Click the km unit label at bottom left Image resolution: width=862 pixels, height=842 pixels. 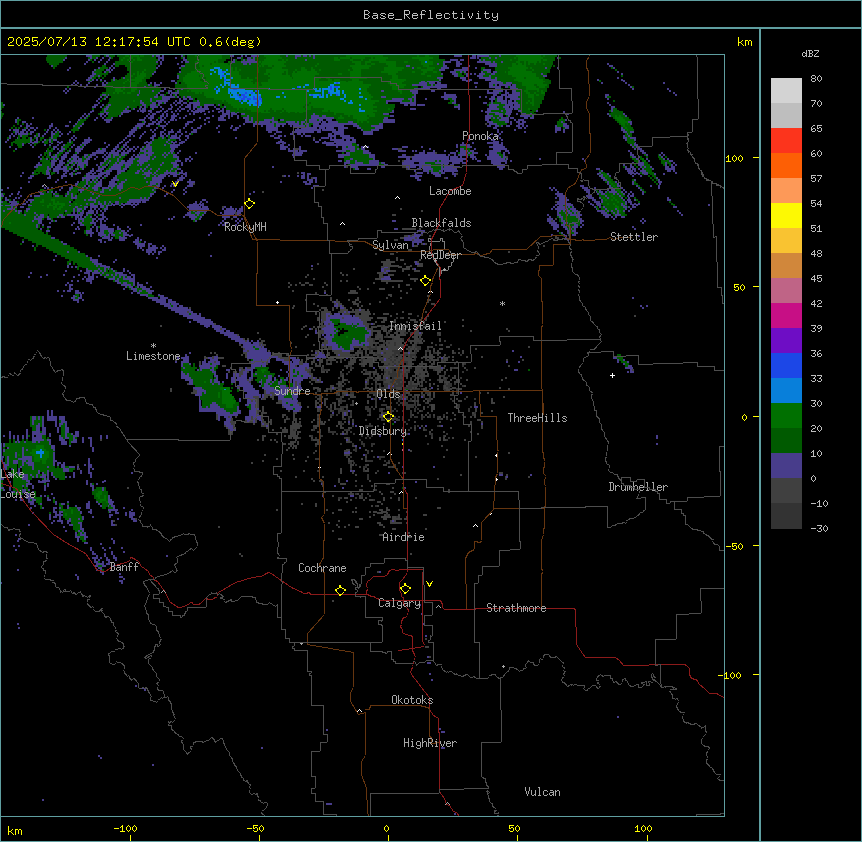[x=14, y=830]
